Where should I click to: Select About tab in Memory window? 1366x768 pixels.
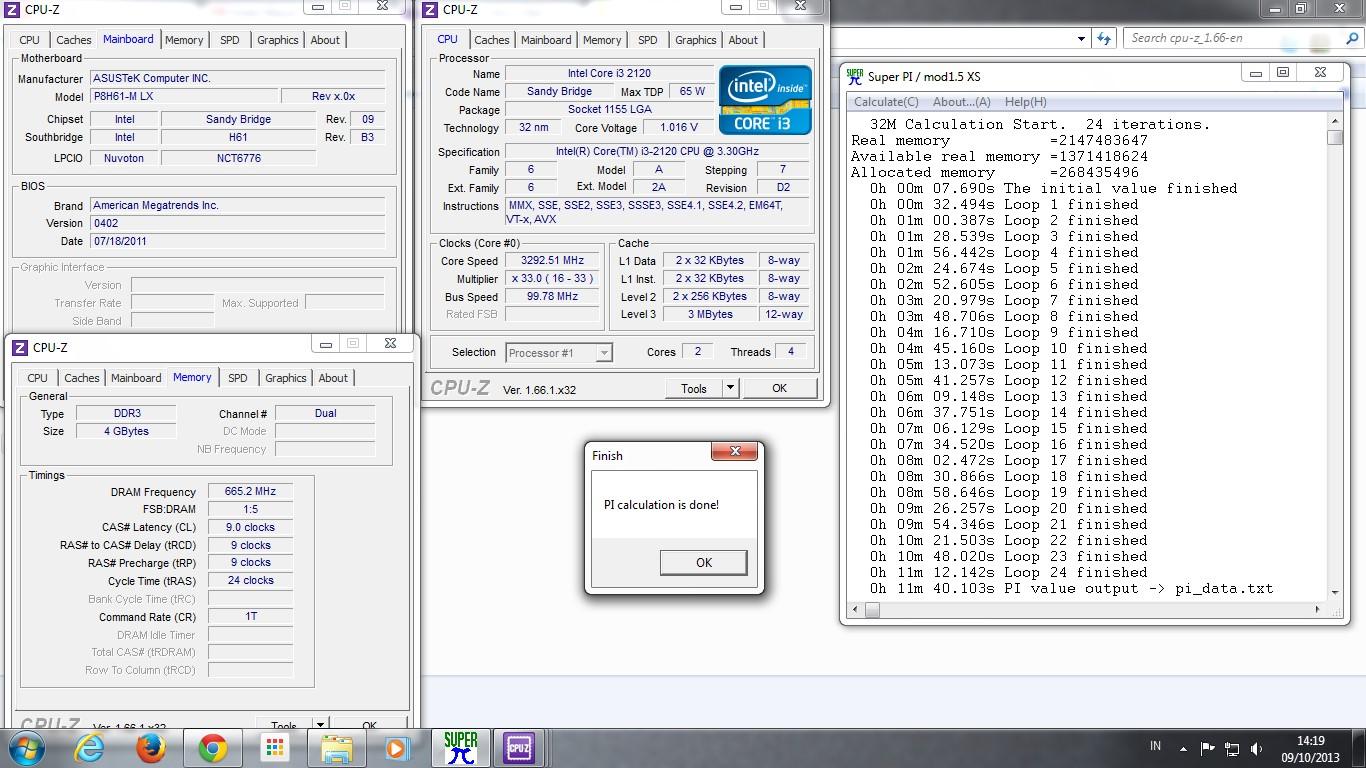click(x=333, y=378)
